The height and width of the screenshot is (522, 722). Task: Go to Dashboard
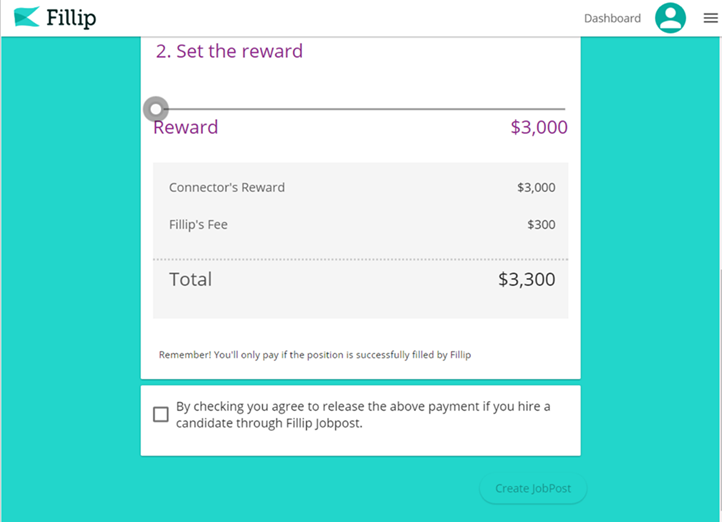(612, 18)
